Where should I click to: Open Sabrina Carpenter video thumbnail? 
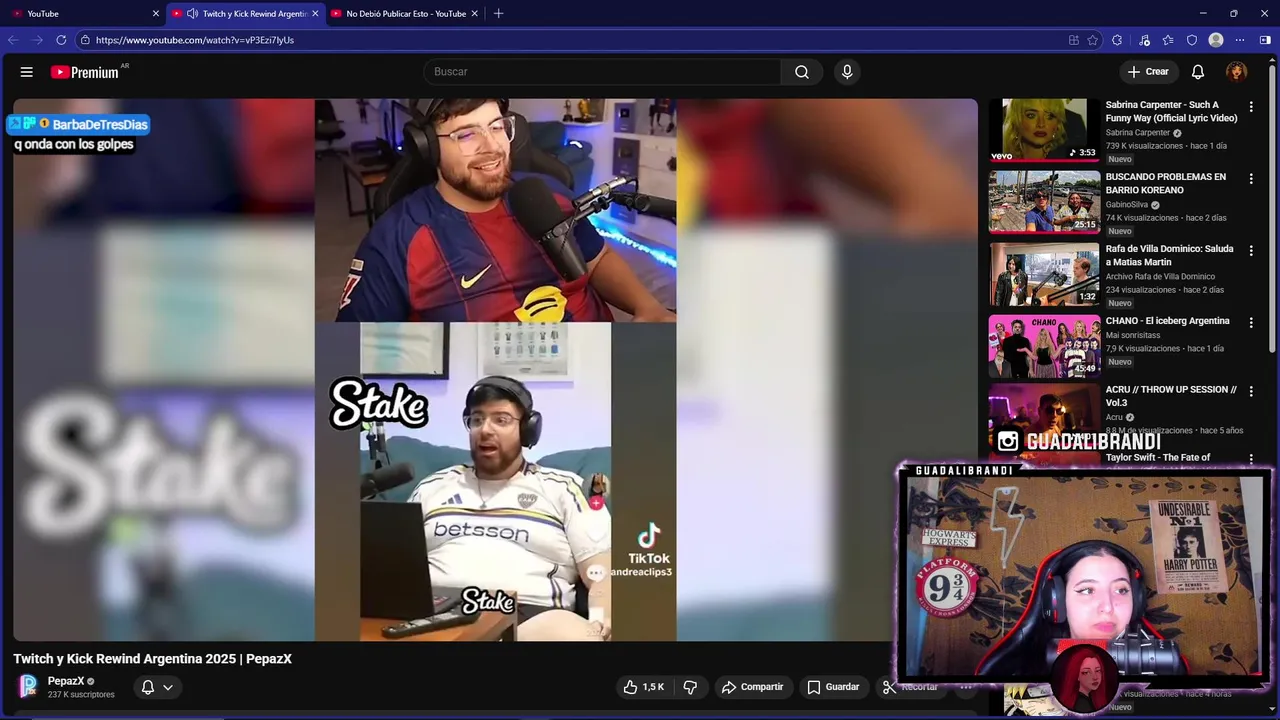pos(1044,129)
